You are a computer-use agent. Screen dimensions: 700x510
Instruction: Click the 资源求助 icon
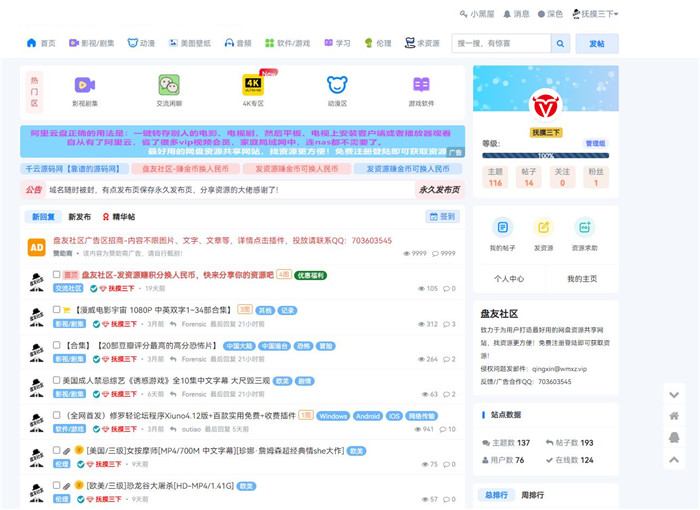[584, 227]
